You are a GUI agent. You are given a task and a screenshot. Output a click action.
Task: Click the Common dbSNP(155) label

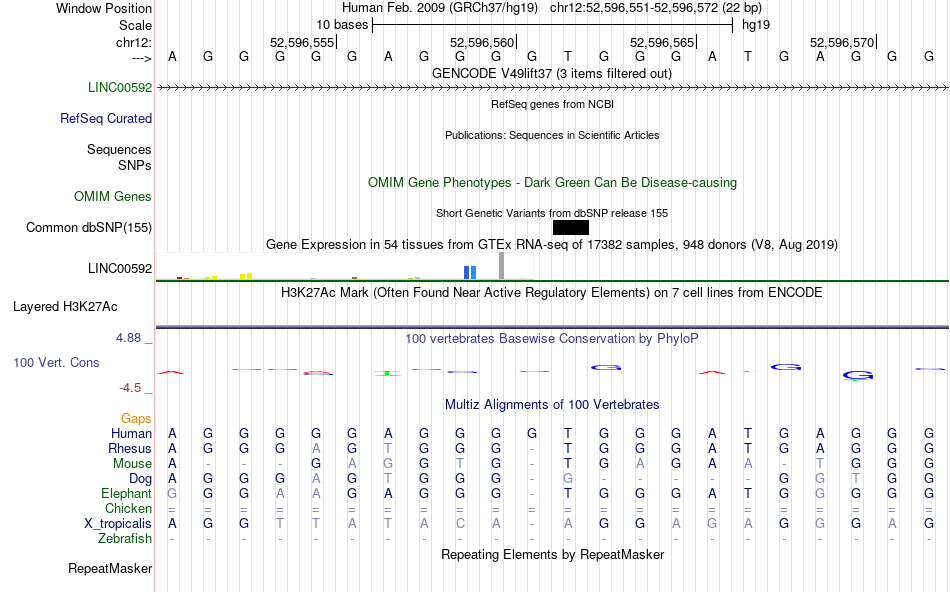[89, 227]
